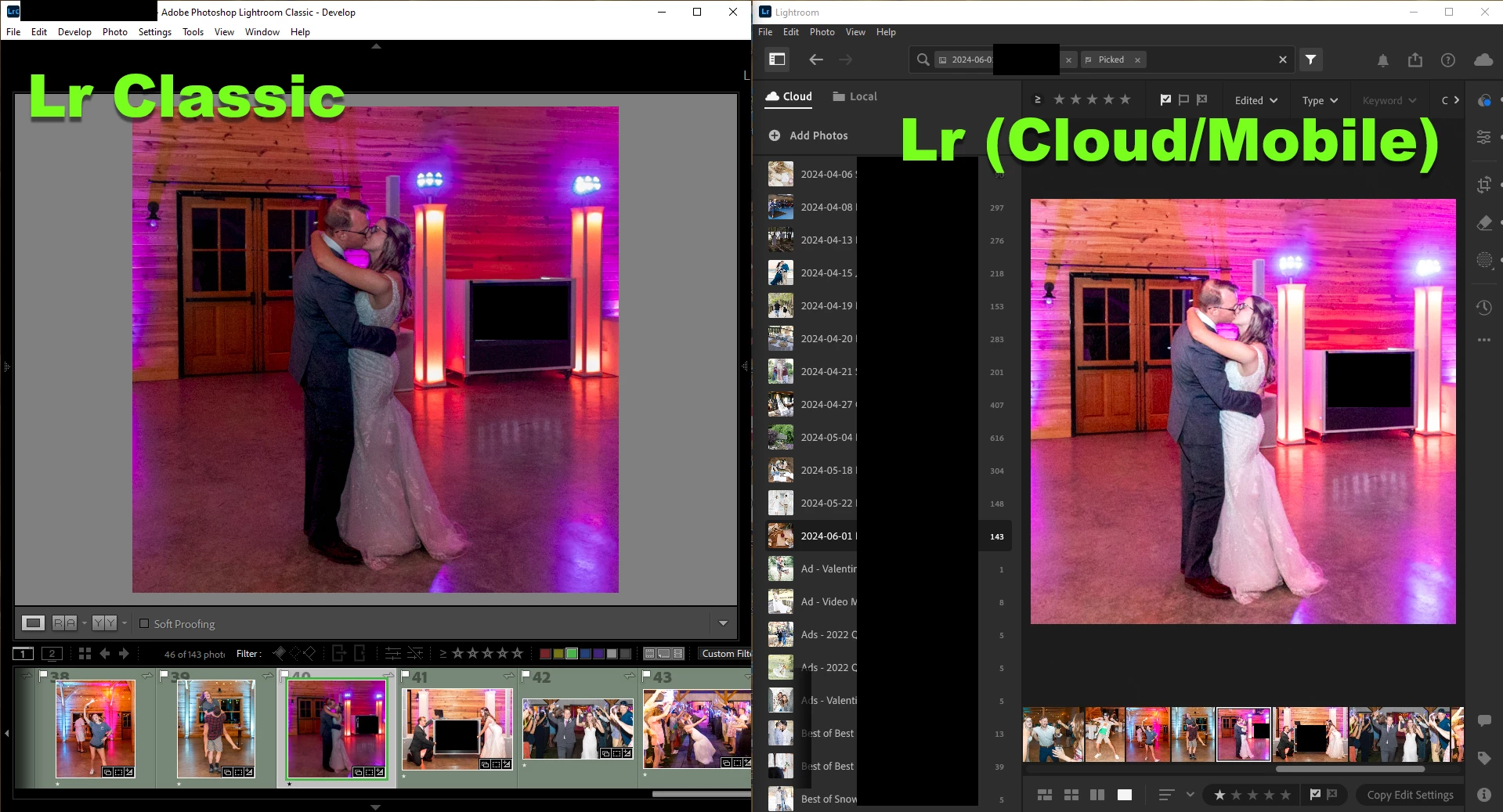
Task: Toggle the left panel icon in Lightroom
Action: click(777, 60)
